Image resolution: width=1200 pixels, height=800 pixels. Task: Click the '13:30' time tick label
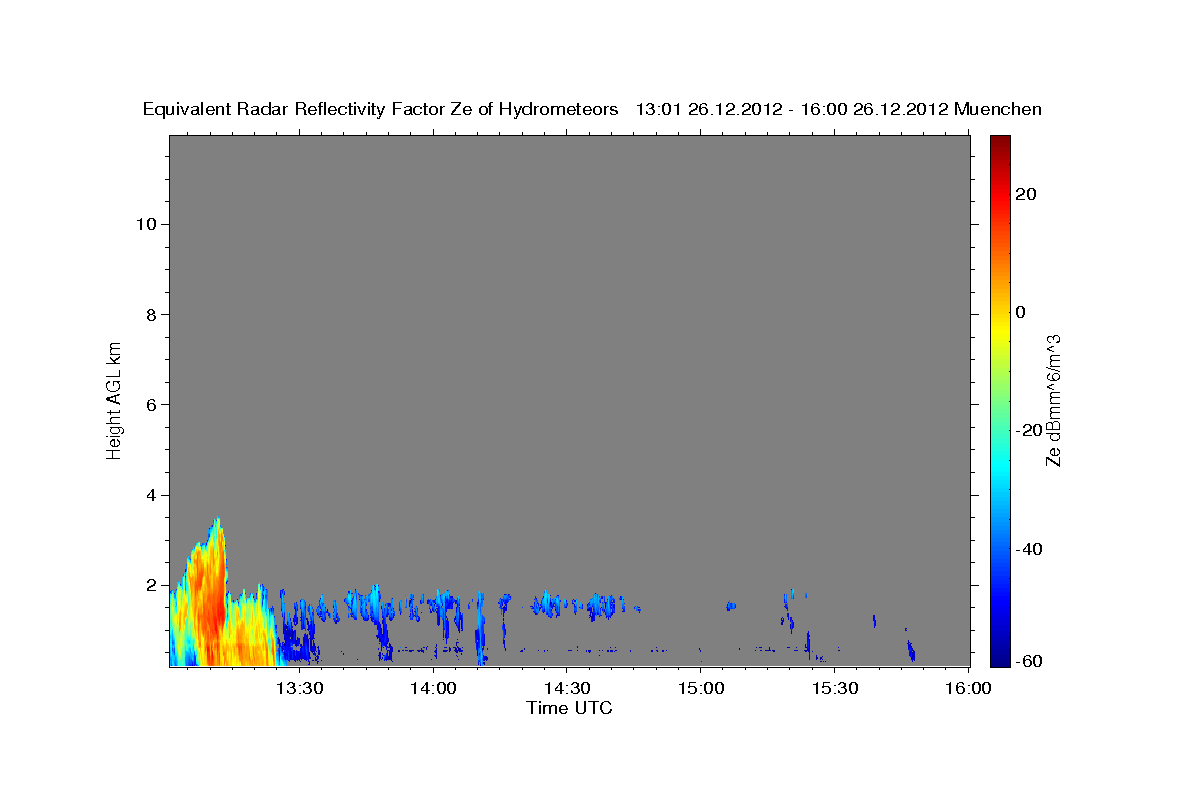(x=299, y=689)
